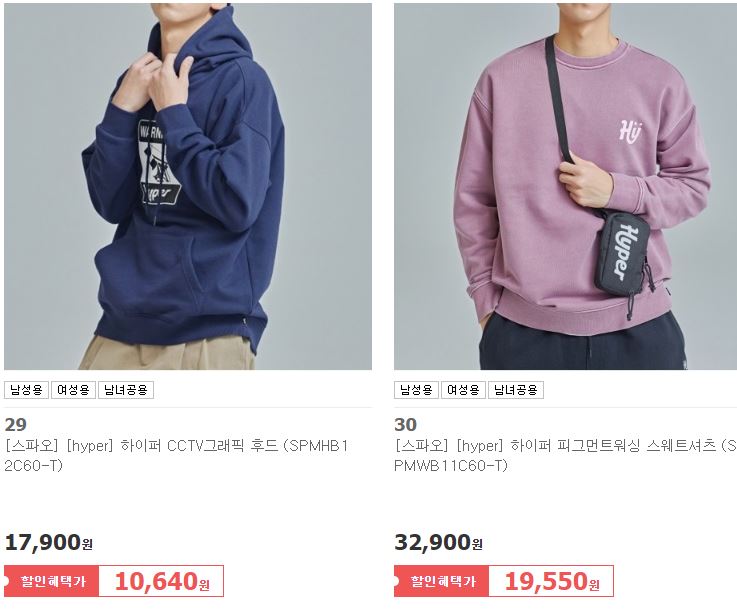Open 하이퍼 CCTV그래픽 후드 product title link
This screenshot has height=615, width=737.
click(177, 455)
